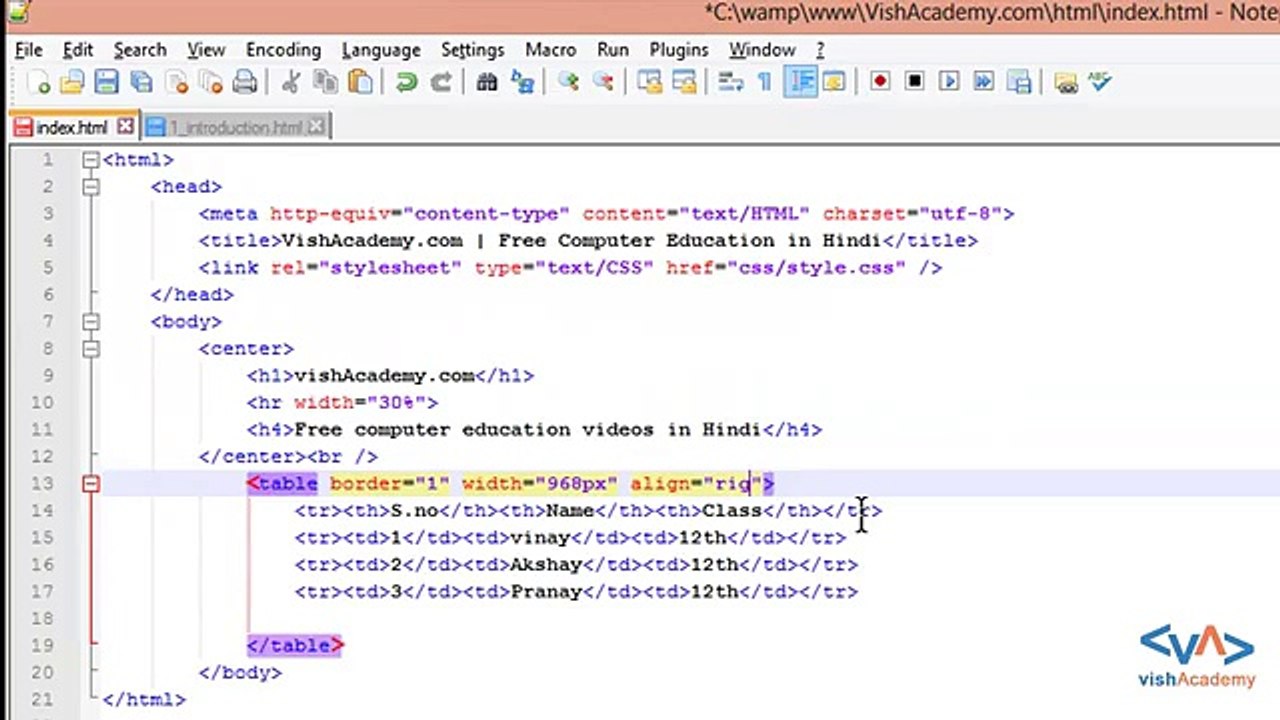This screenshot has width=1280, height=720.
Task: Click line number 18 in the margin
Action: click(x=42, y=618)
